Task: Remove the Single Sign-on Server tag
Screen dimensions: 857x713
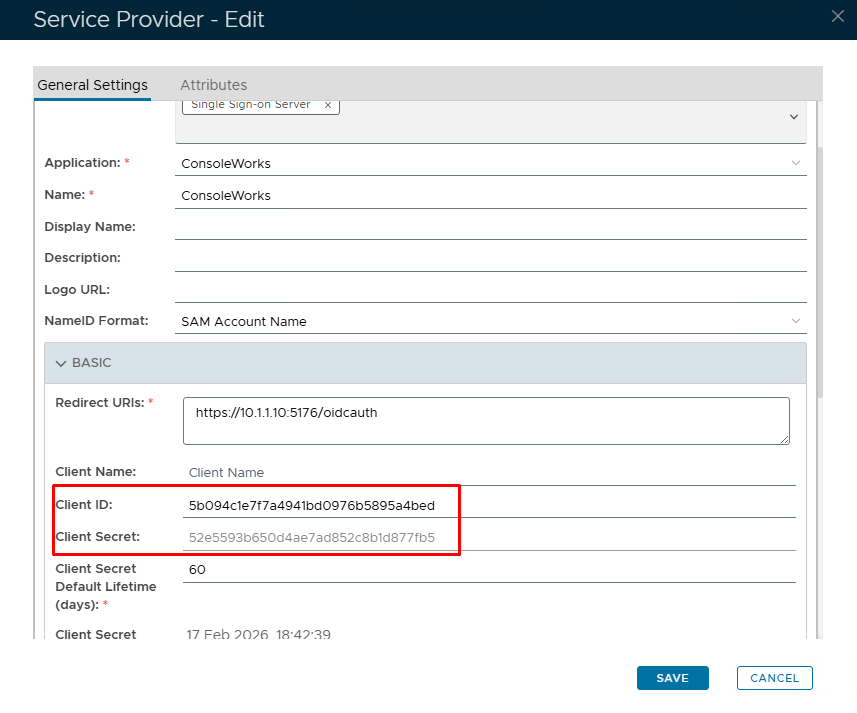Action: (x=327, y=105)
